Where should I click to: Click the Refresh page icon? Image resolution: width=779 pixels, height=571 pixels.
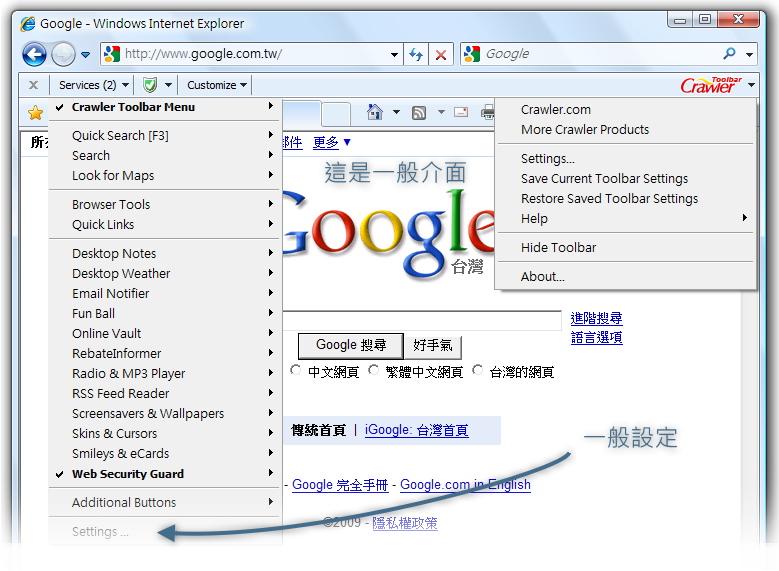[416, 54]
